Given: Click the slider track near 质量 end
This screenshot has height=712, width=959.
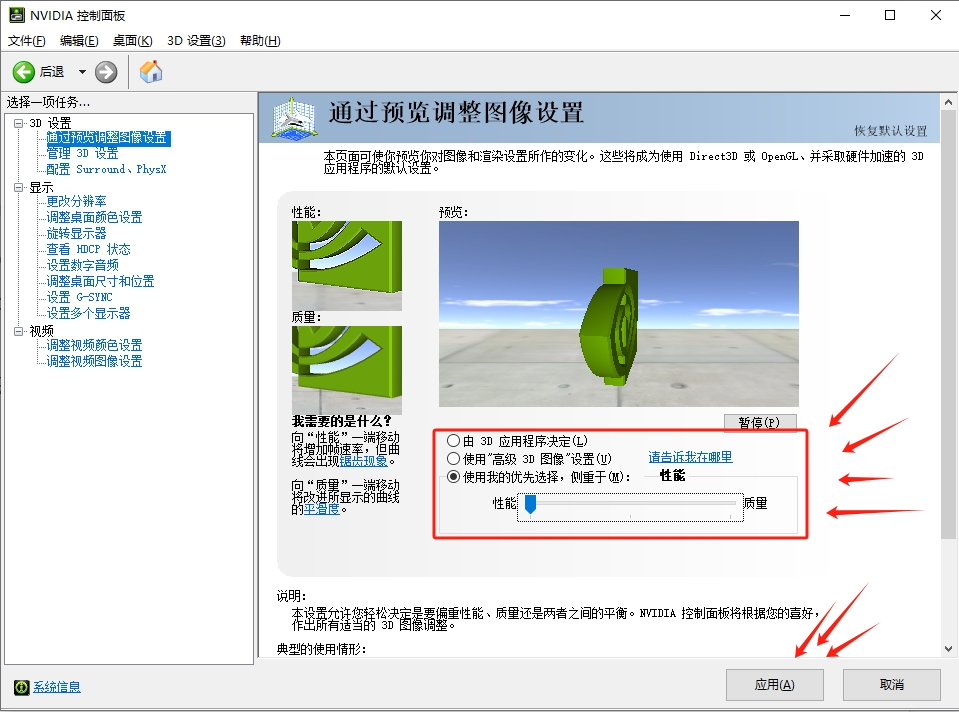Looking at the screenshot, I should [728, 503].
